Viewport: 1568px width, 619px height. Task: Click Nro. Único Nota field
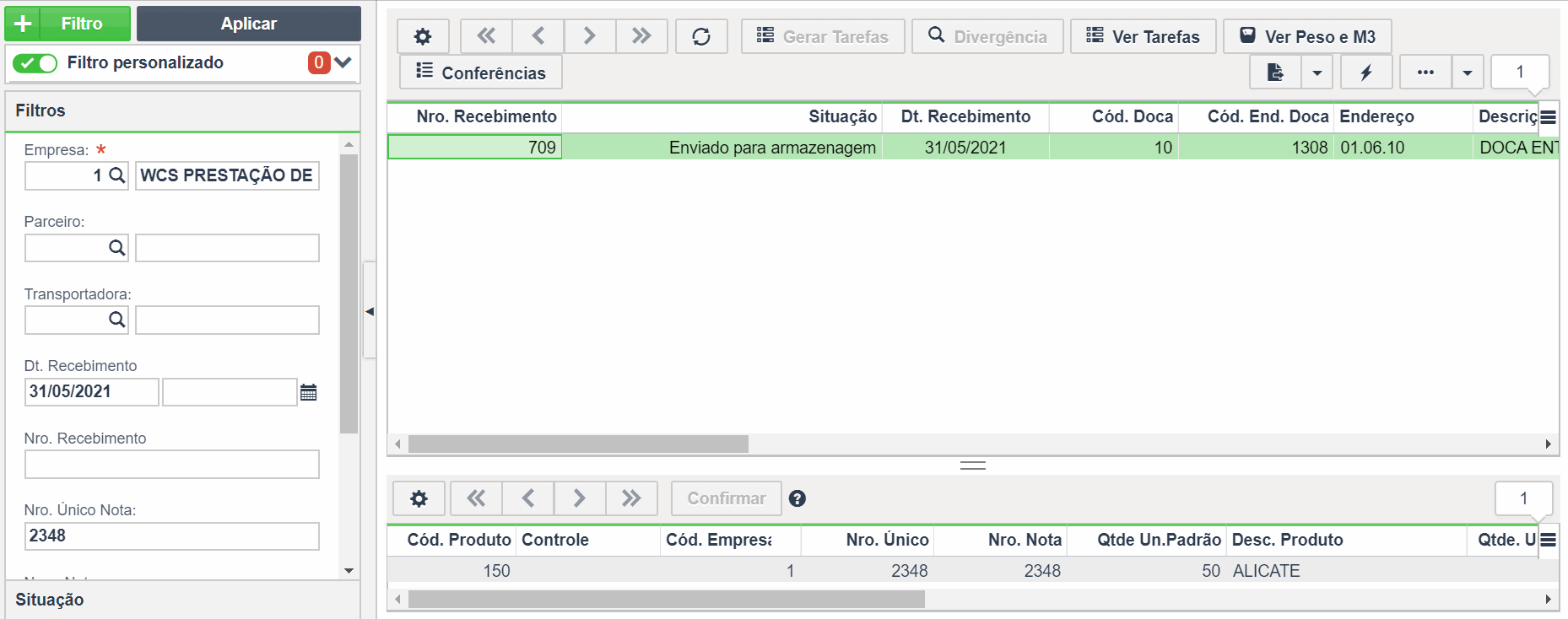pos(172,536)
